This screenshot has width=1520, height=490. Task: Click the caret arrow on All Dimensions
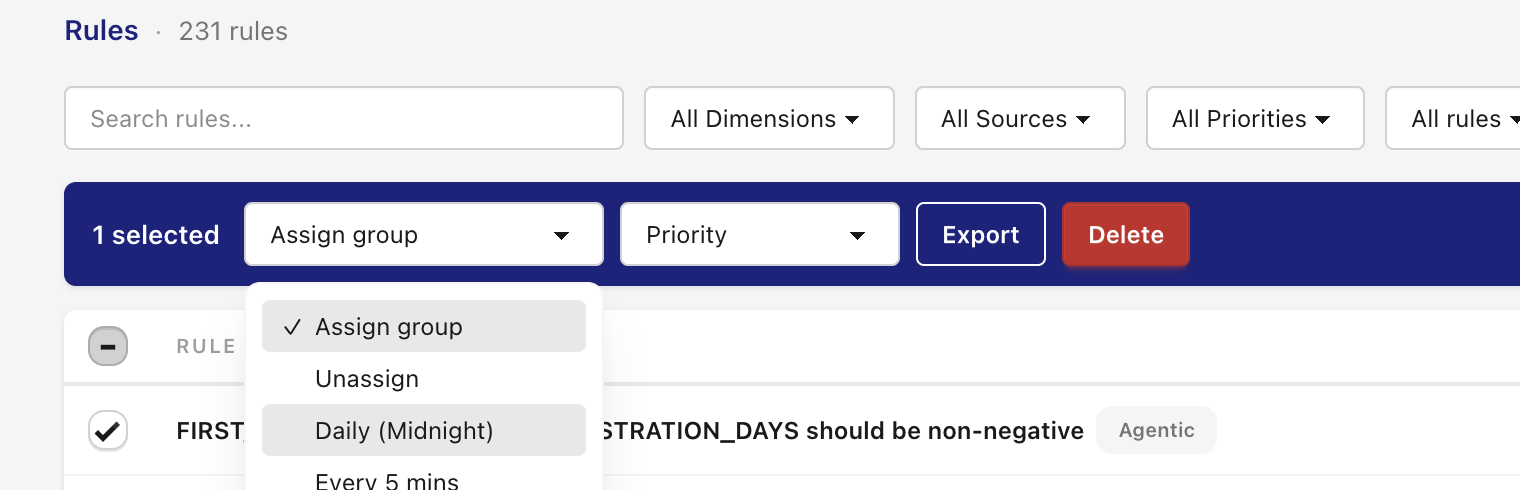(852, 120)
